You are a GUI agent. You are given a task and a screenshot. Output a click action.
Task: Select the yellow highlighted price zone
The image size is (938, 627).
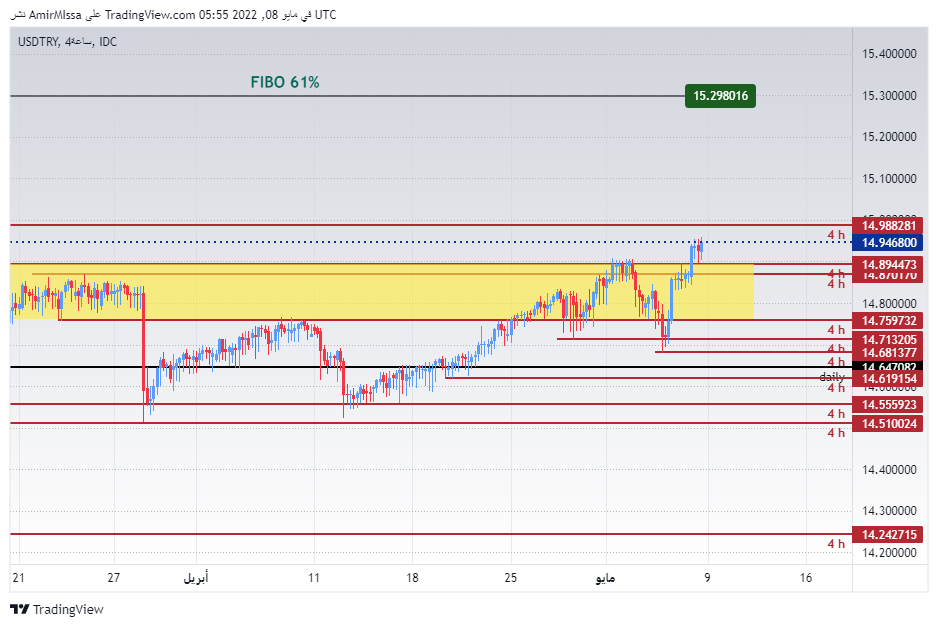382,291
